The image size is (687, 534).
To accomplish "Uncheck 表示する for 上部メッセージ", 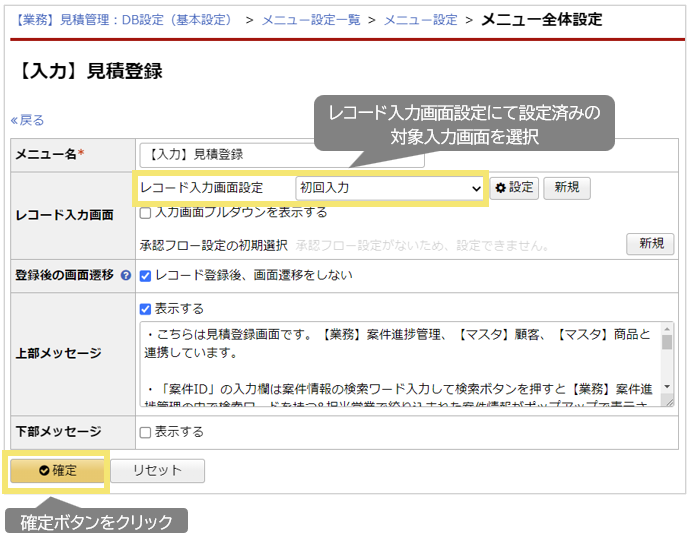I will (145, 309).
